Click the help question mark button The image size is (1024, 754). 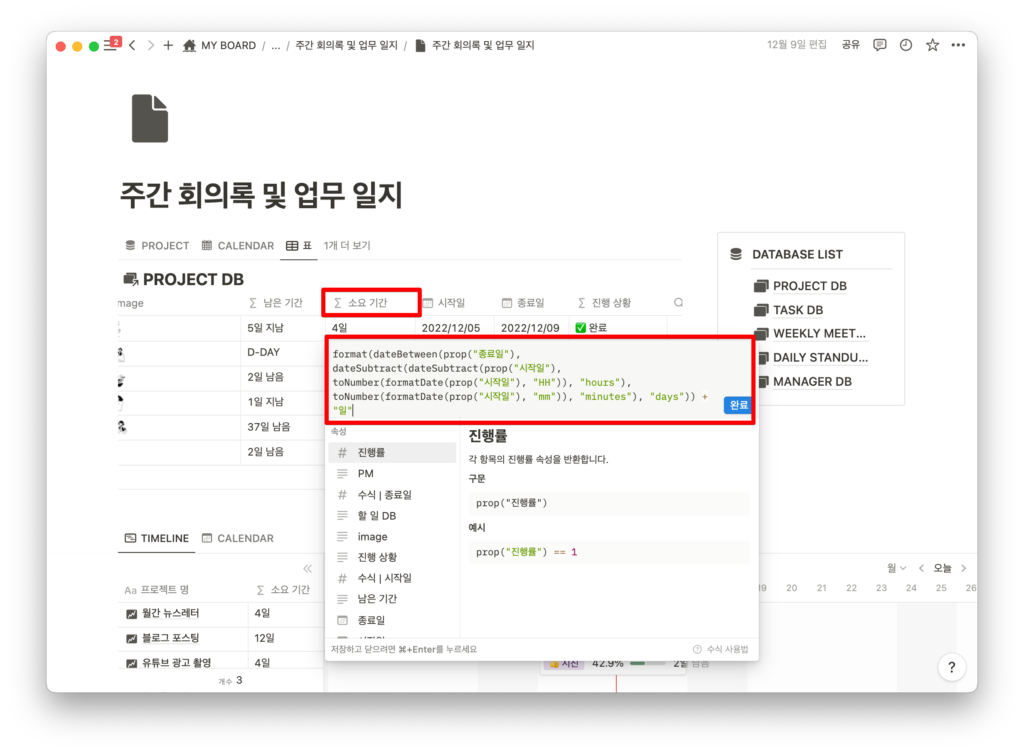click(x=951, y=667)
